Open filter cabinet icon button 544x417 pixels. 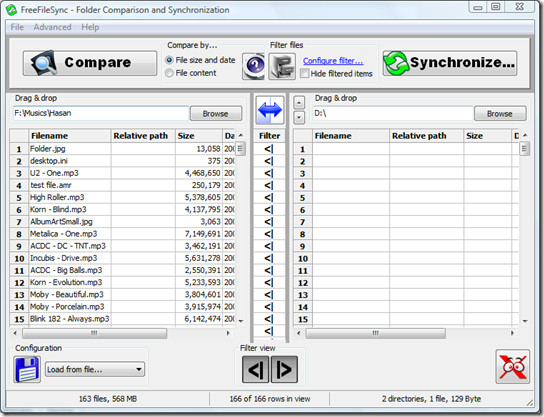pos(282,66)
